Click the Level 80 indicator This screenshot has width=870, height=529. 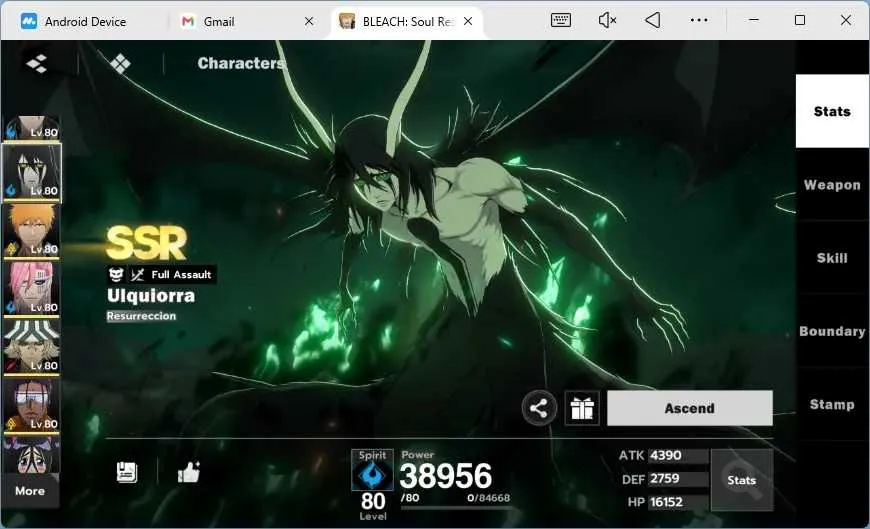tap(373, 506)
